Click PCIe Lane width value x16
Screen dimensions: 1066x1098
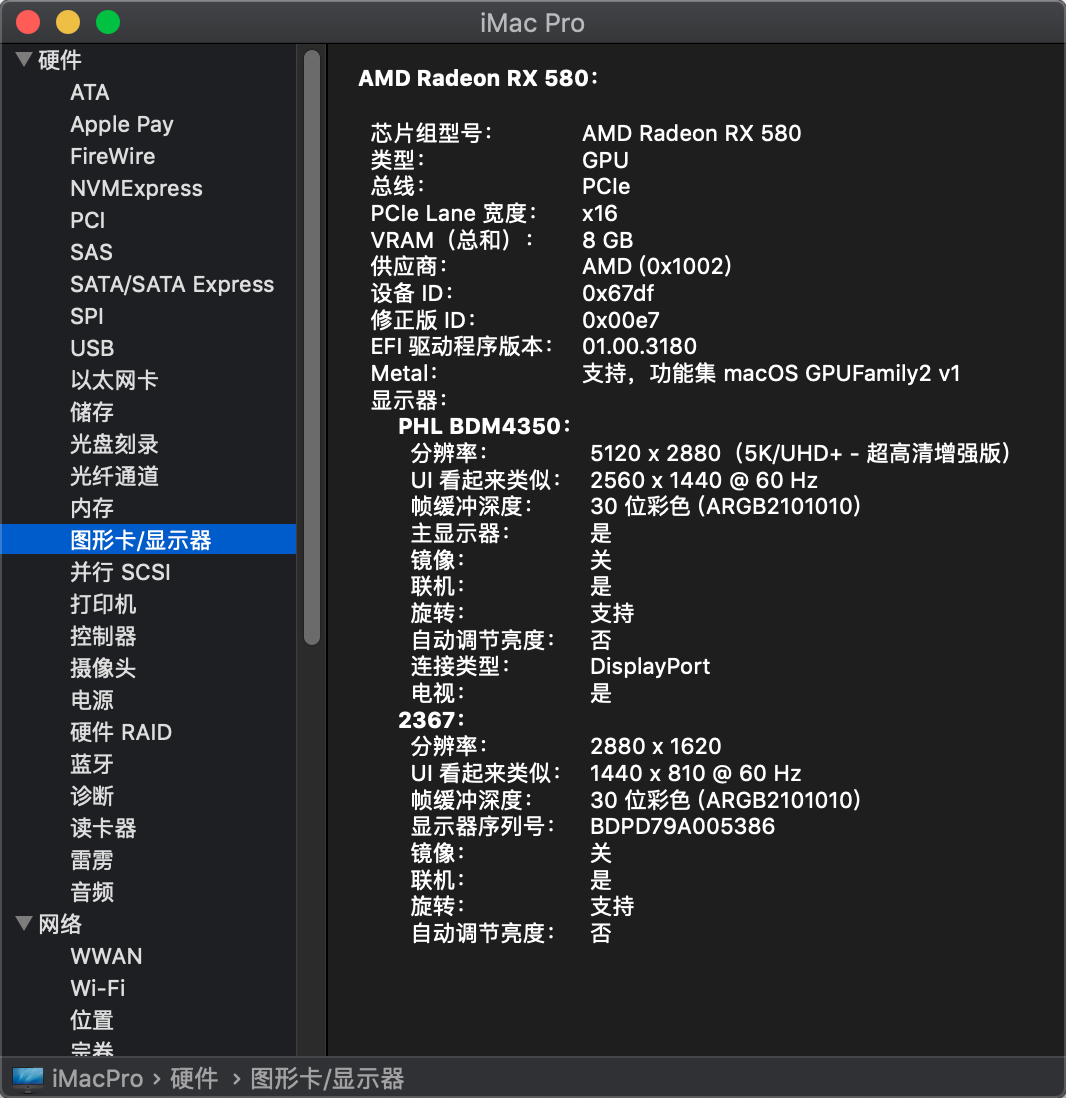coord(600,213)
